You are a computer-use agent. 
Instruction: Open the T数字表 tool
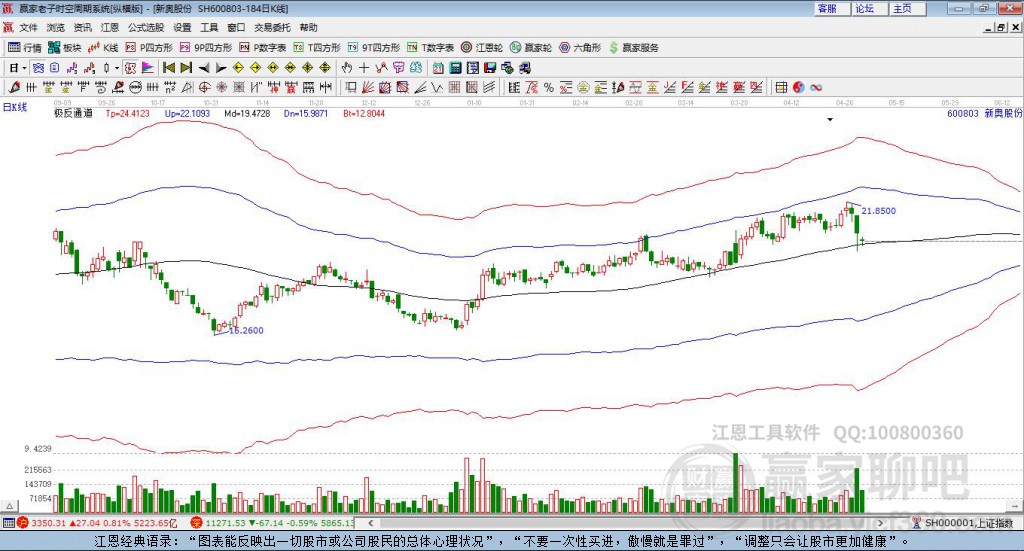(430, 48)
